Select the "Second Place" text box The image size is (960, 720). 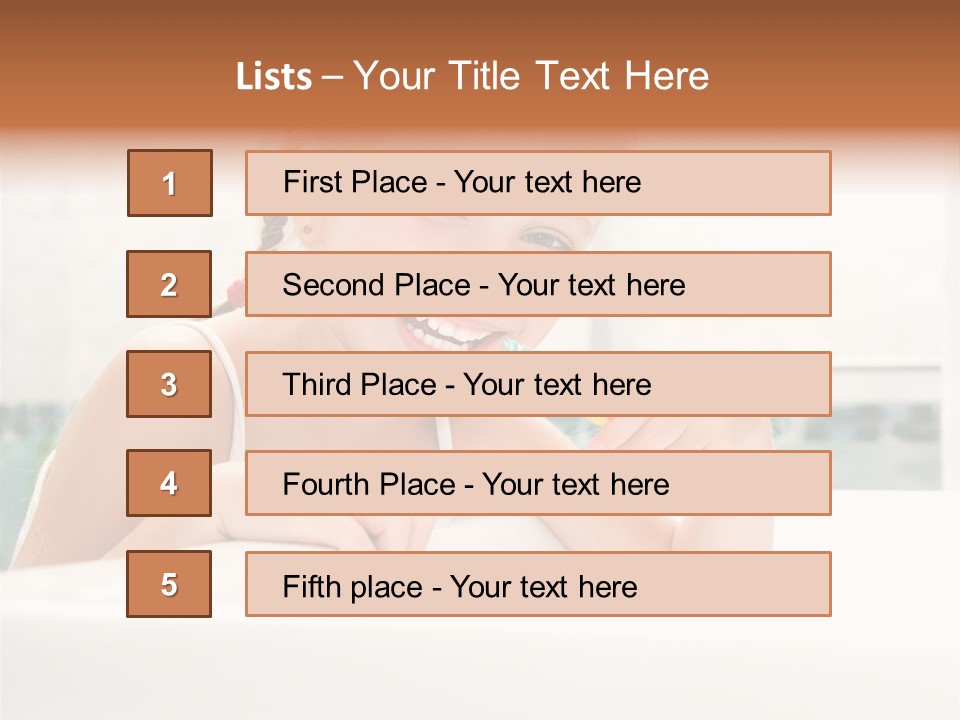click(x=538, y=284)
